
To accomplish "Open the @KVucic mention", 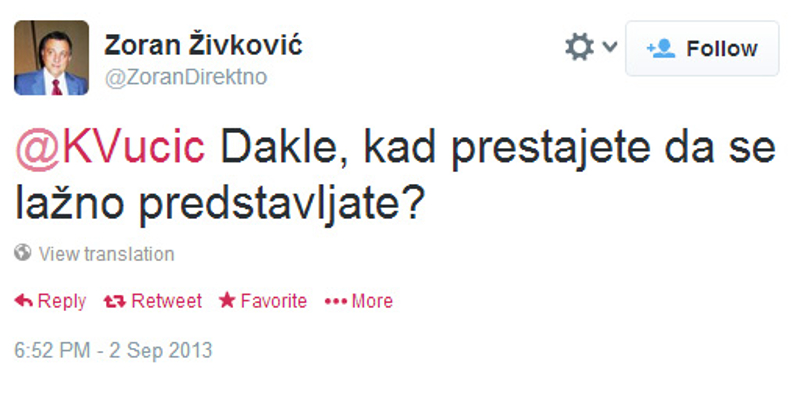I will click(110, 147).
